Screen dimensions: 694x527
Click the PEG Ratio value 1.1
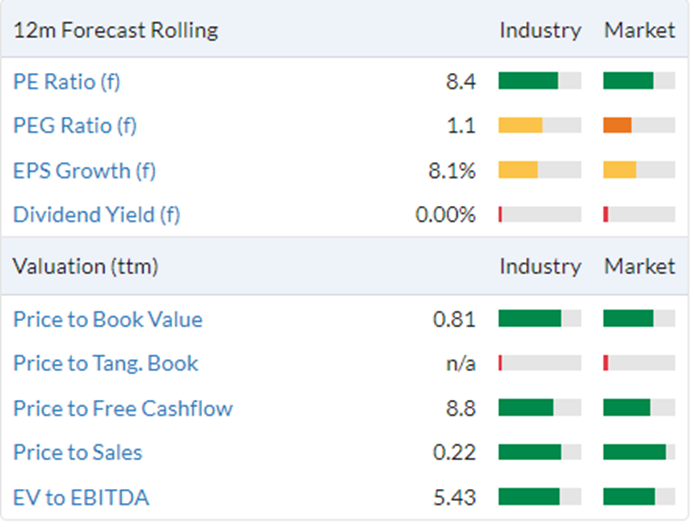(461, 126)
